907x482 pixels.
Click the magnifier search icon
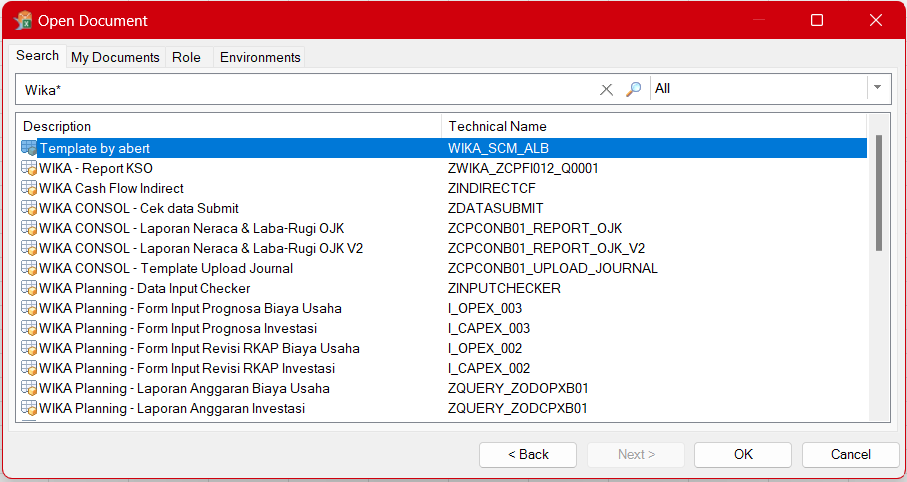pos(633,89)
